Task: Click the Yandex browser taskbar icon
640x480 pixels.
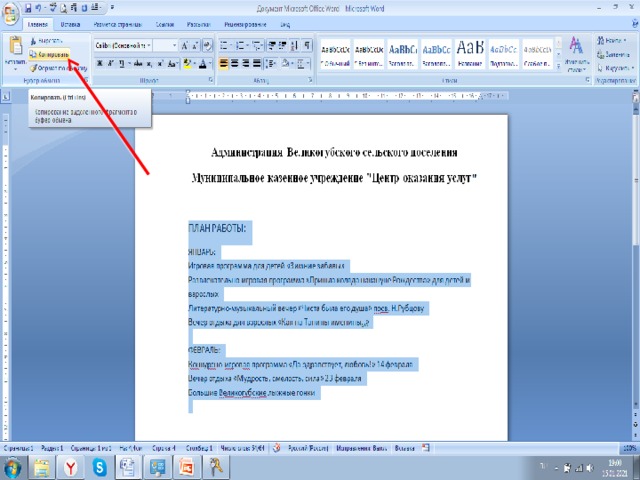Action: click(70, 466)
